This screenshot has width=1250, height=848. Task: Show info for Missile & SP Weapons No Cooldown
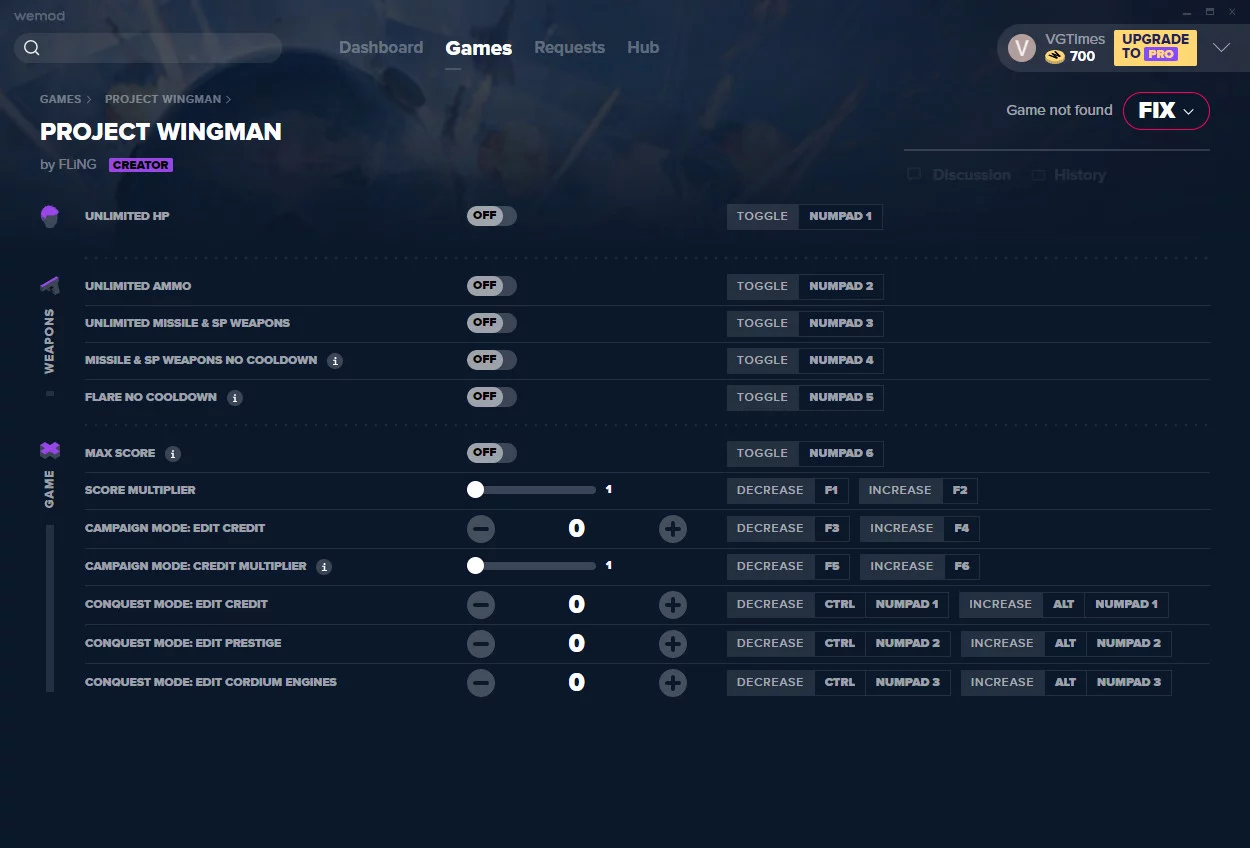[x=335, y=361]
